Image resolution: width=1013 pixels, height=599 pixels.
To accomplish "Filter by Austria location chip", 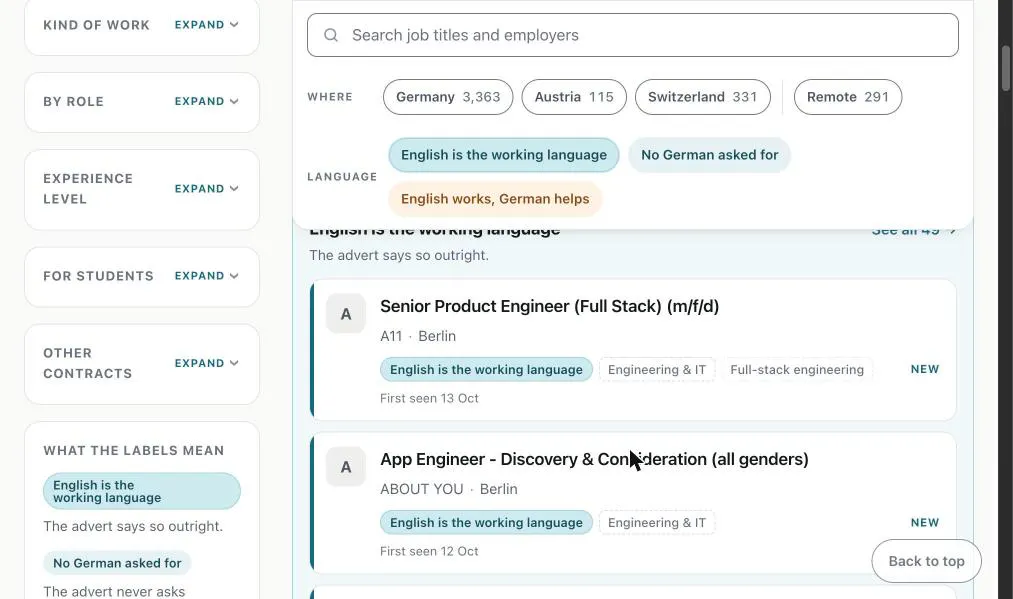I will pyautogui.click(x=574, y=97).
